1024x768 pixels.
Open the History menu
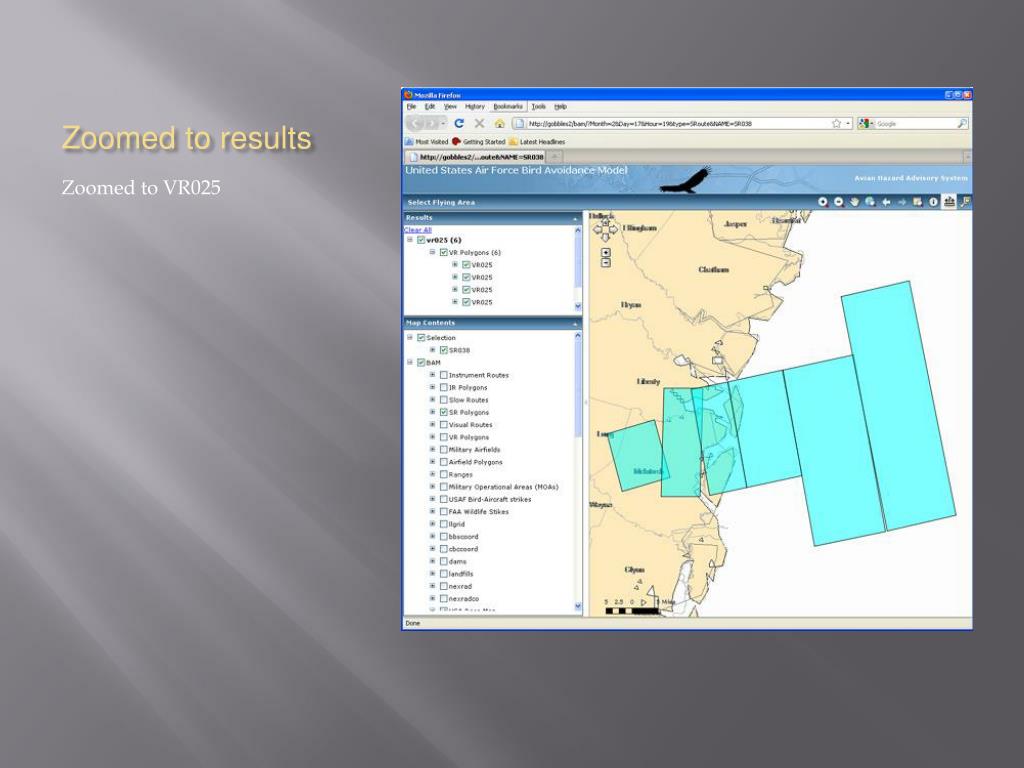tap(475, 106)
